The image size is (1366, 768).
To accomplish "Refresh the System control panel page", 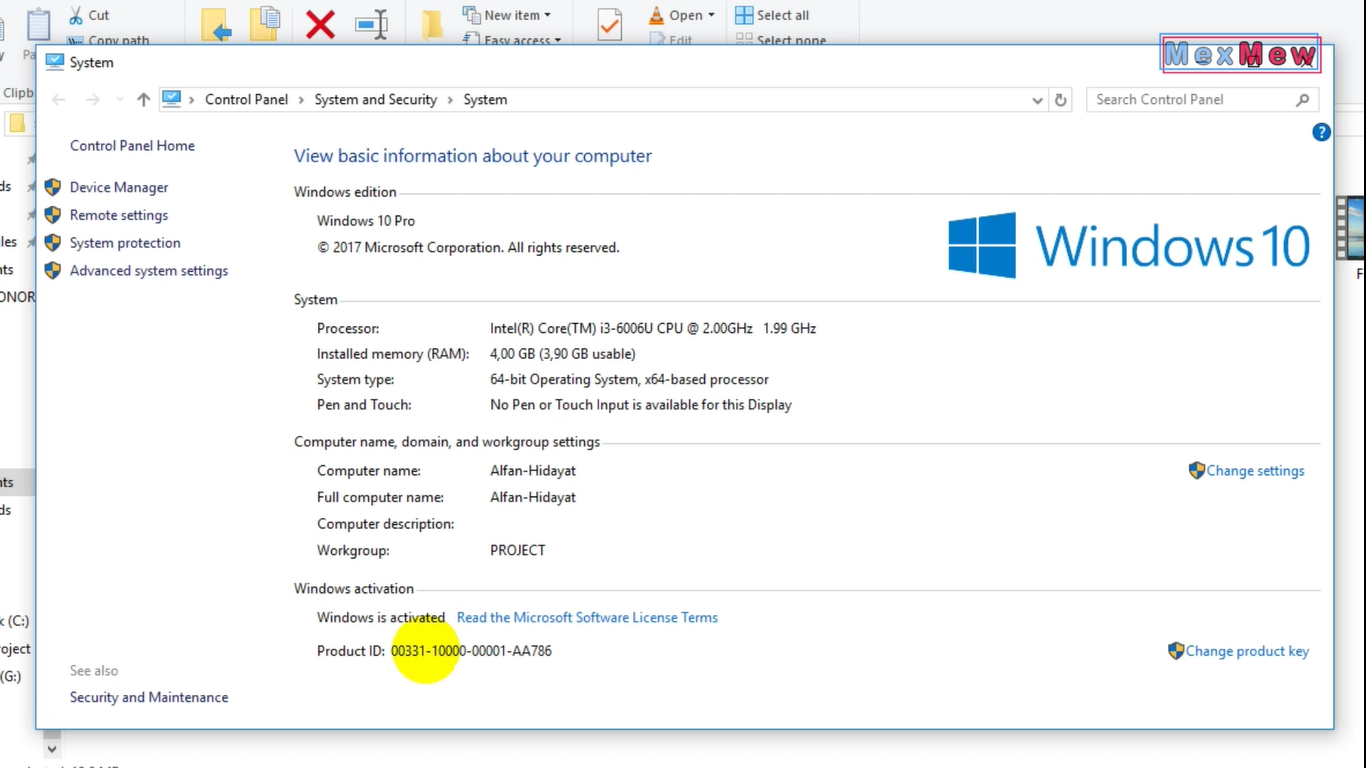I will [1061, 99].
